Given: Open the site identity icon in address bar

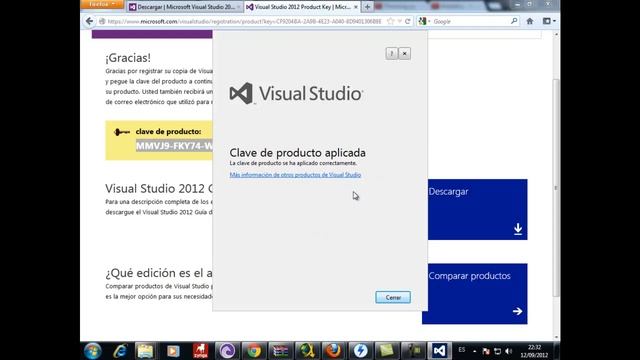Looking at the screenshot, I should point(102,21).
